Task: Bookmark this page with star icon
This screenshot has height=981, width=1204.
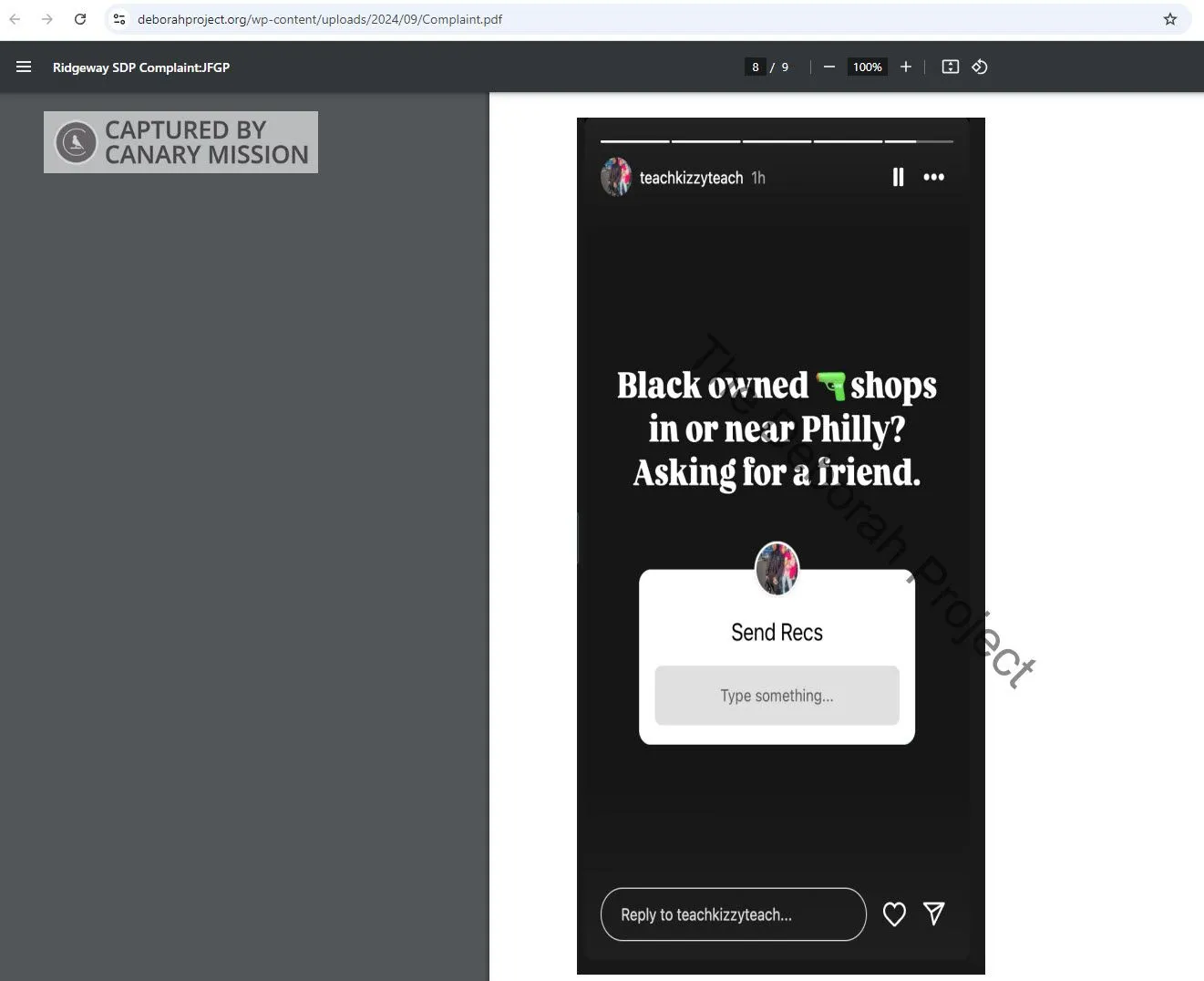Action: (1170, 19)
